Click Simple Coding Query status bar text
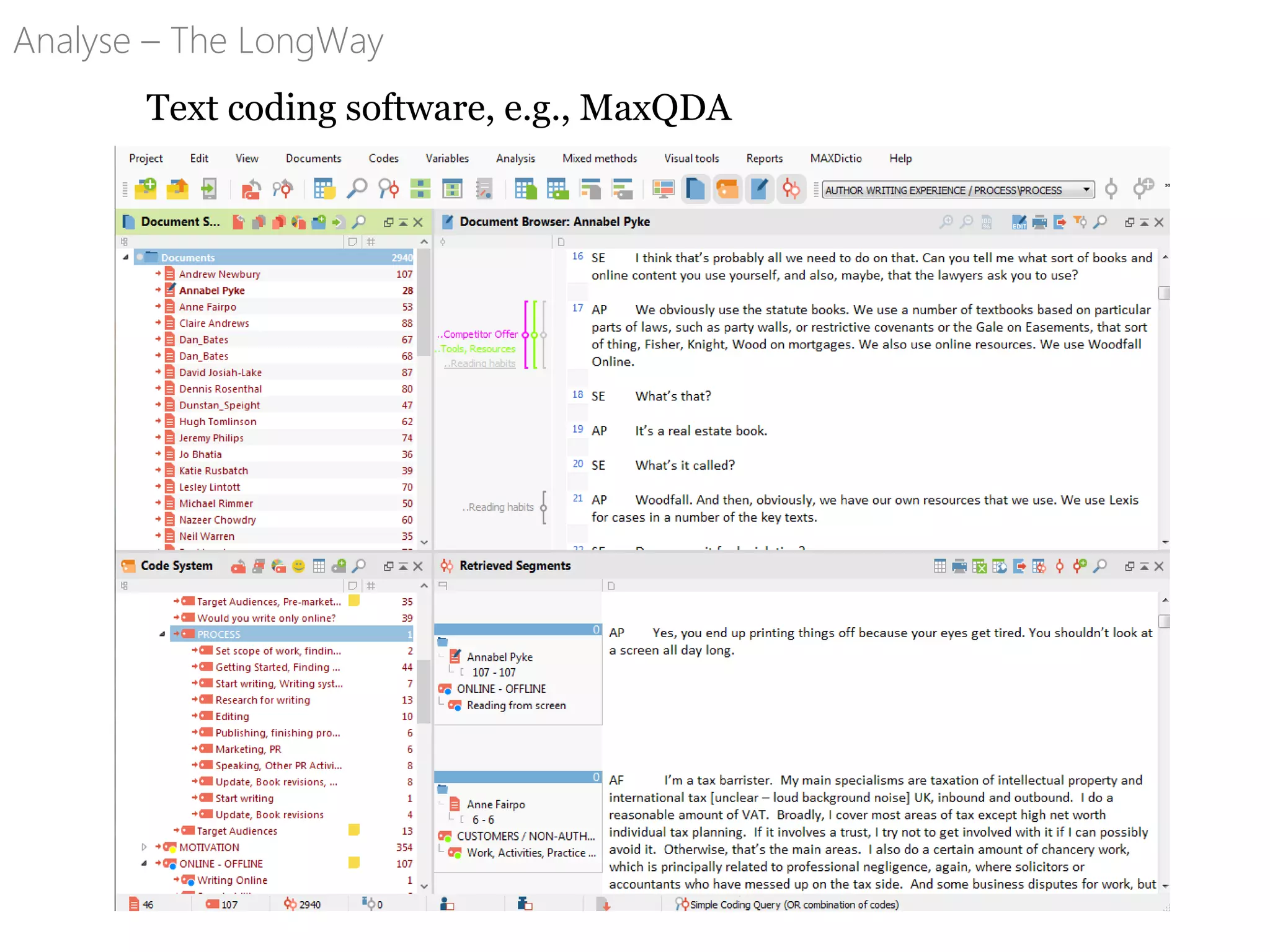 click(x=794, y=904)
